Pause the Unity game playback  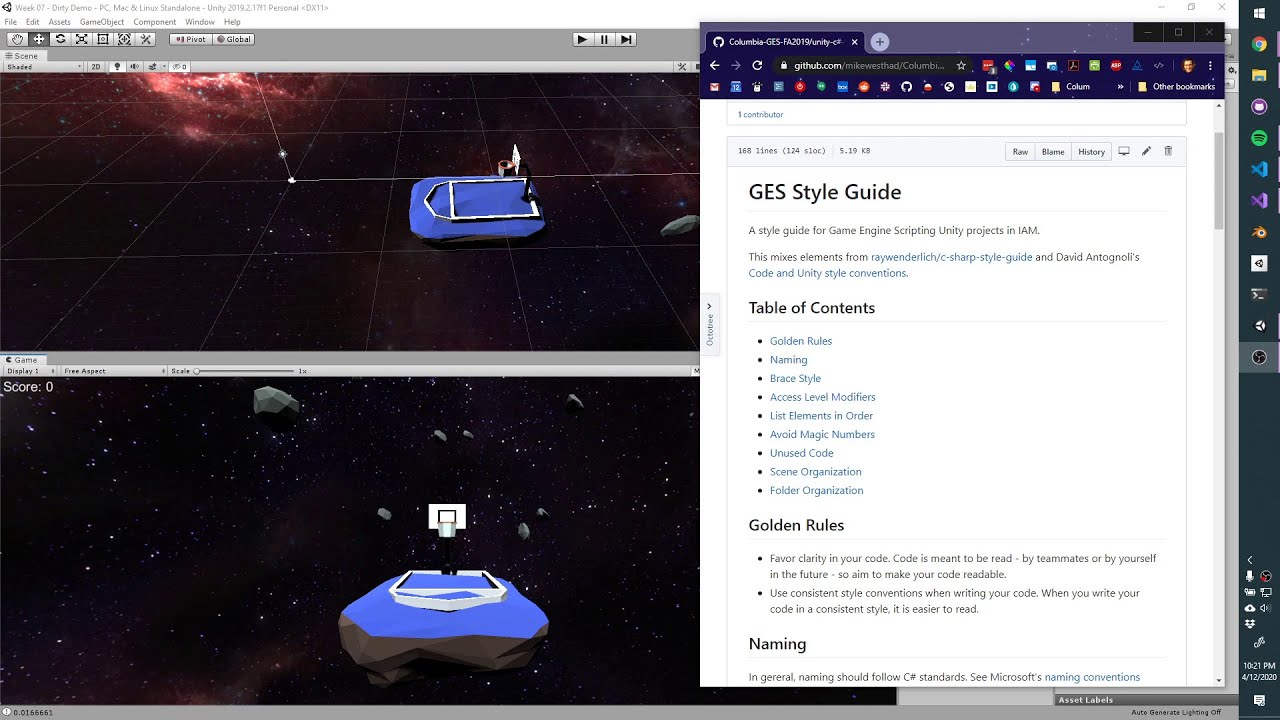pos(604,39)
